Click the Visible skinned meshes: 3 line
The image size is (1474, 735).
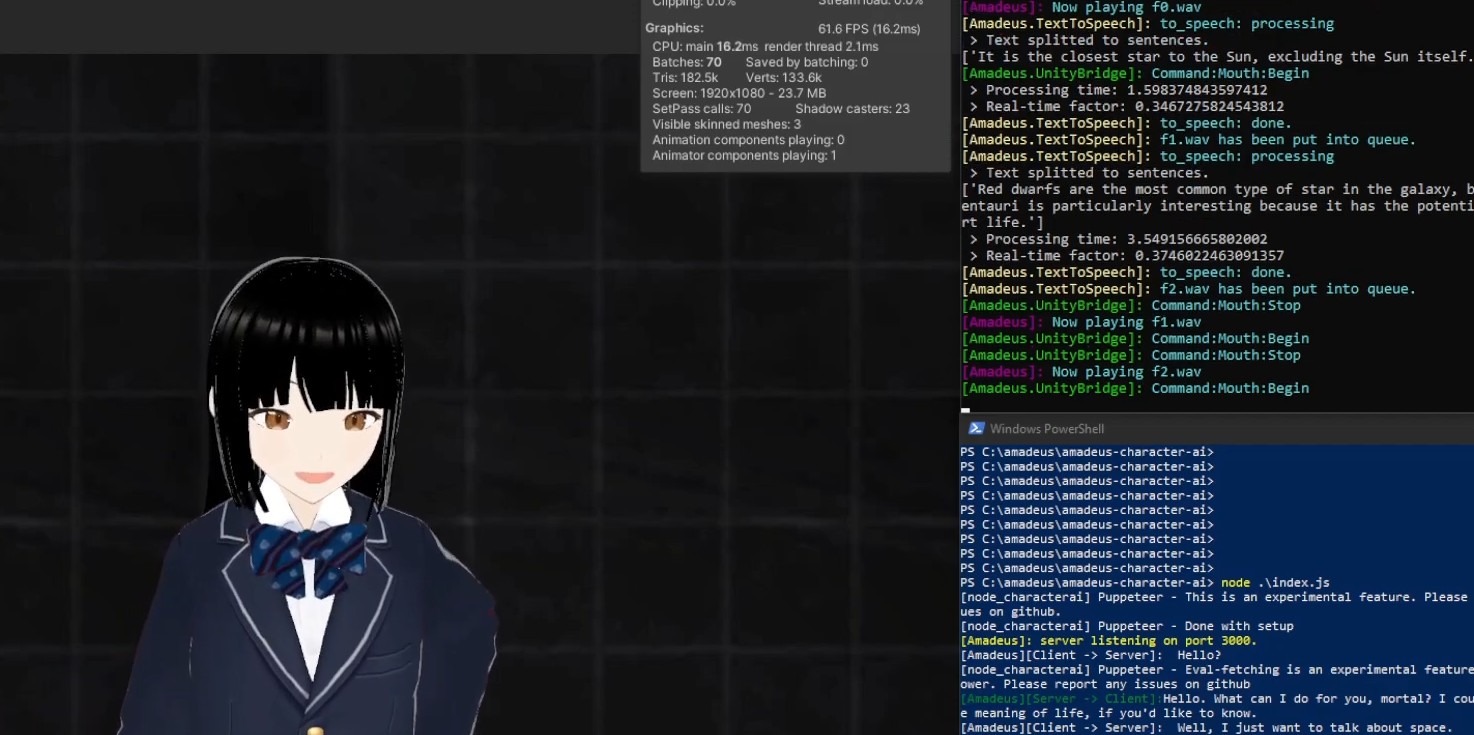(726, 125)
